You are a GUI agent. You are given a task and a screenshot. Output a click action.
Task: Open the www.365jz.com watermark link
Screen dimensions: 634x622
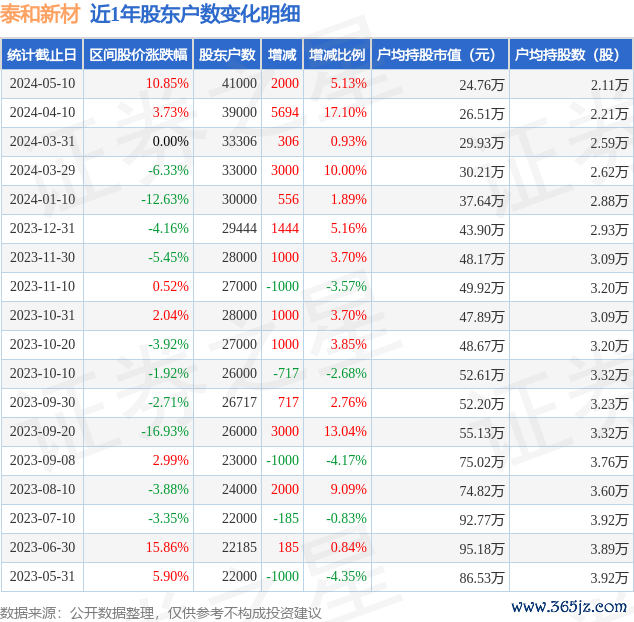pos(568,607)
